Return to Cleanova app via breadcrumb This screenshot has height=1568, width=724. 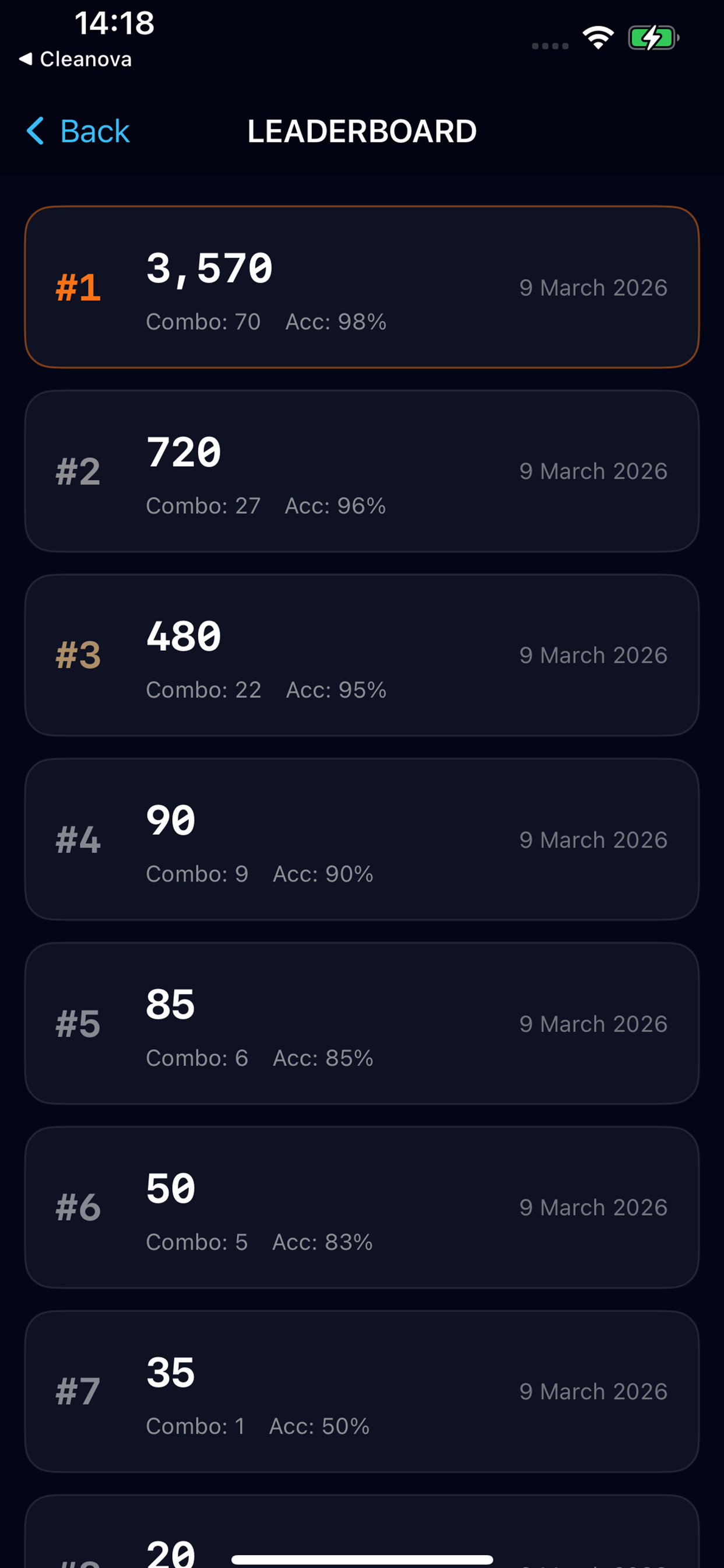(x=75, y=59)
